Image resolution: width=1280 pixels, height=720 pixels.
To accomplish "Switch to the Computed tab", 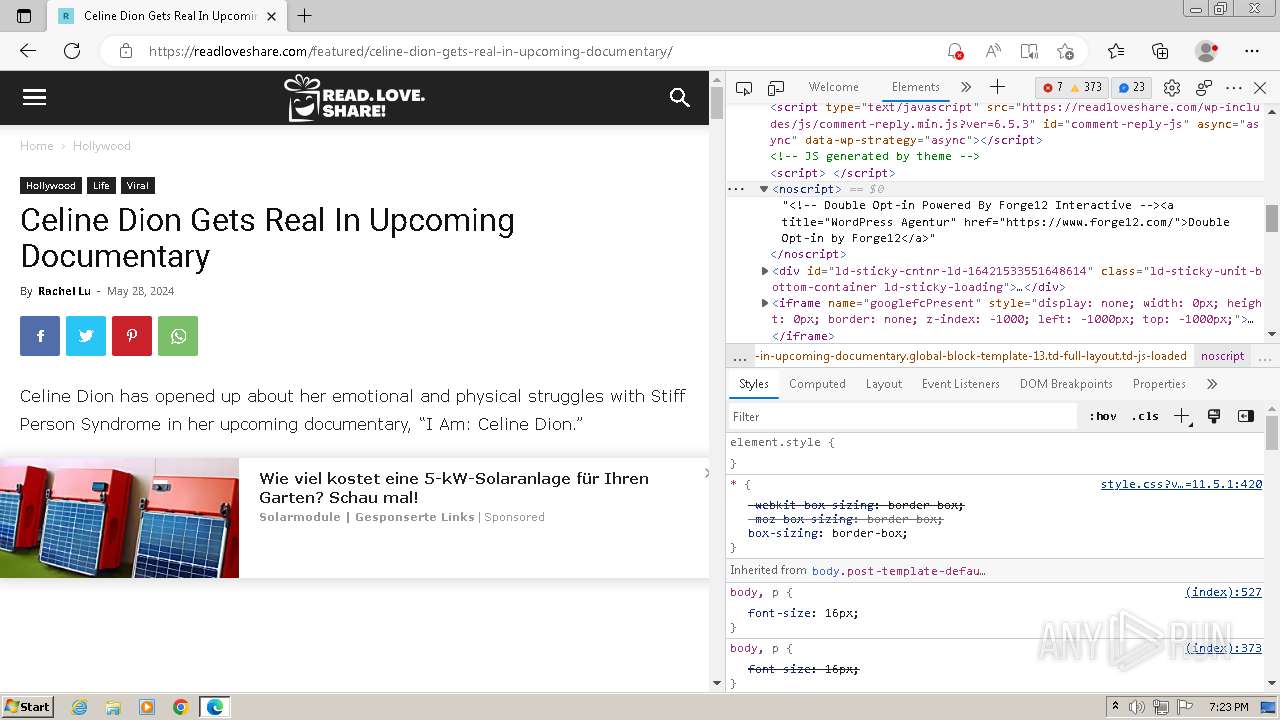I will point(817,384).
